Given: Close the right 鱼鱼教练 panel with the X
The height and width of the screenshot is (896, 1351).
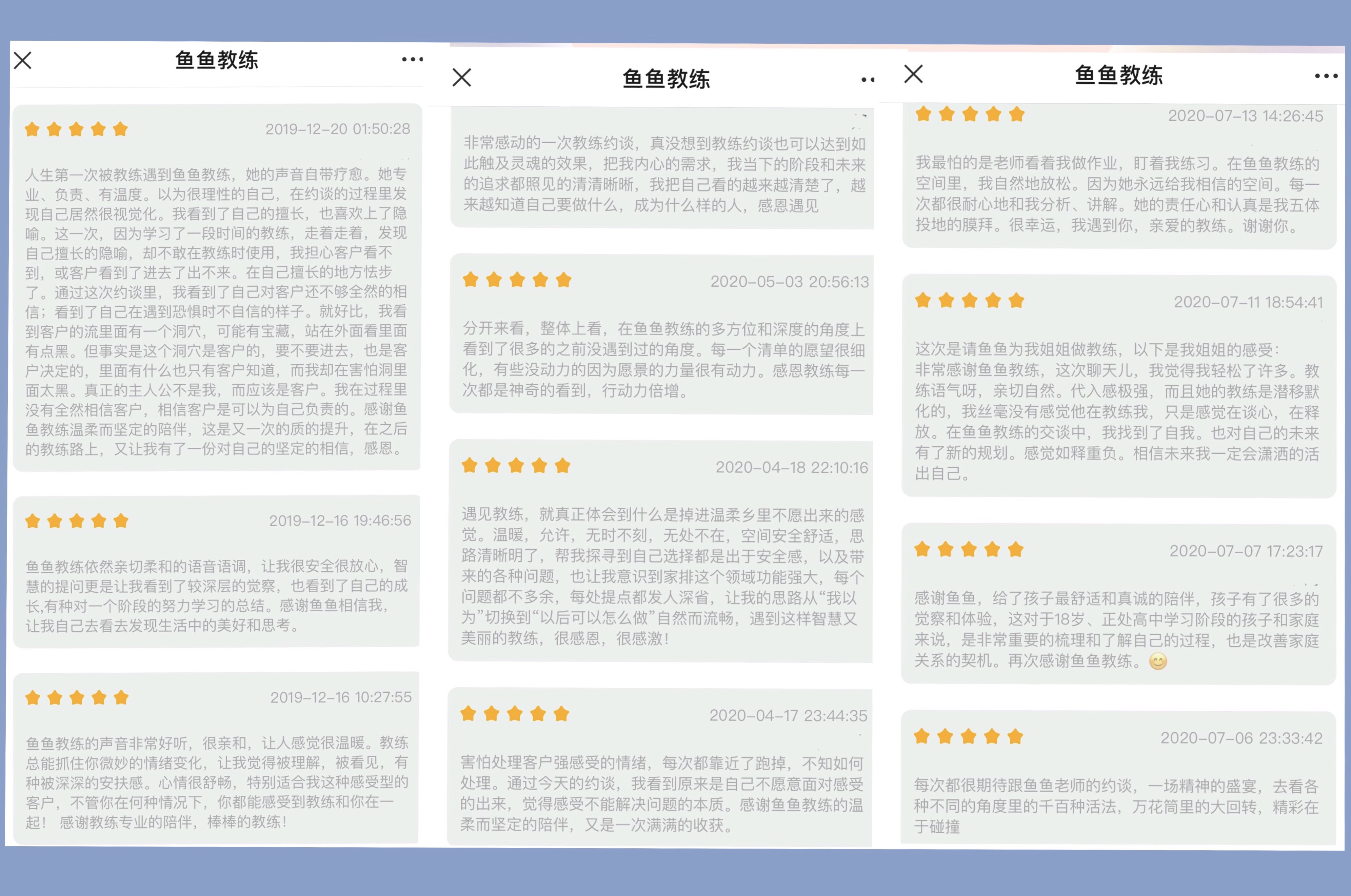Looking at the screenshot, I should click(x=913, y=74).
